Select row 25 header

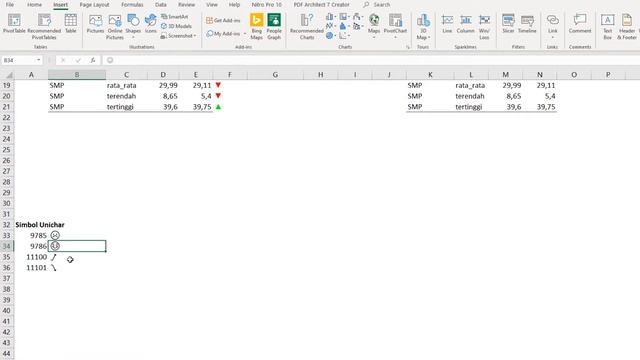(x=7, y=150)
